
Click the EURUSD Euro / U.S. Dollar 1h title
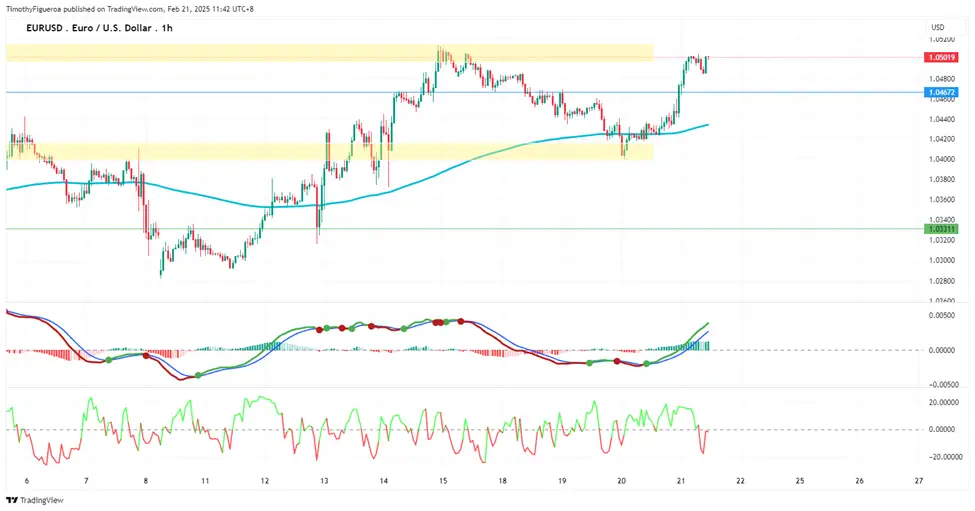tap(99, 28)
